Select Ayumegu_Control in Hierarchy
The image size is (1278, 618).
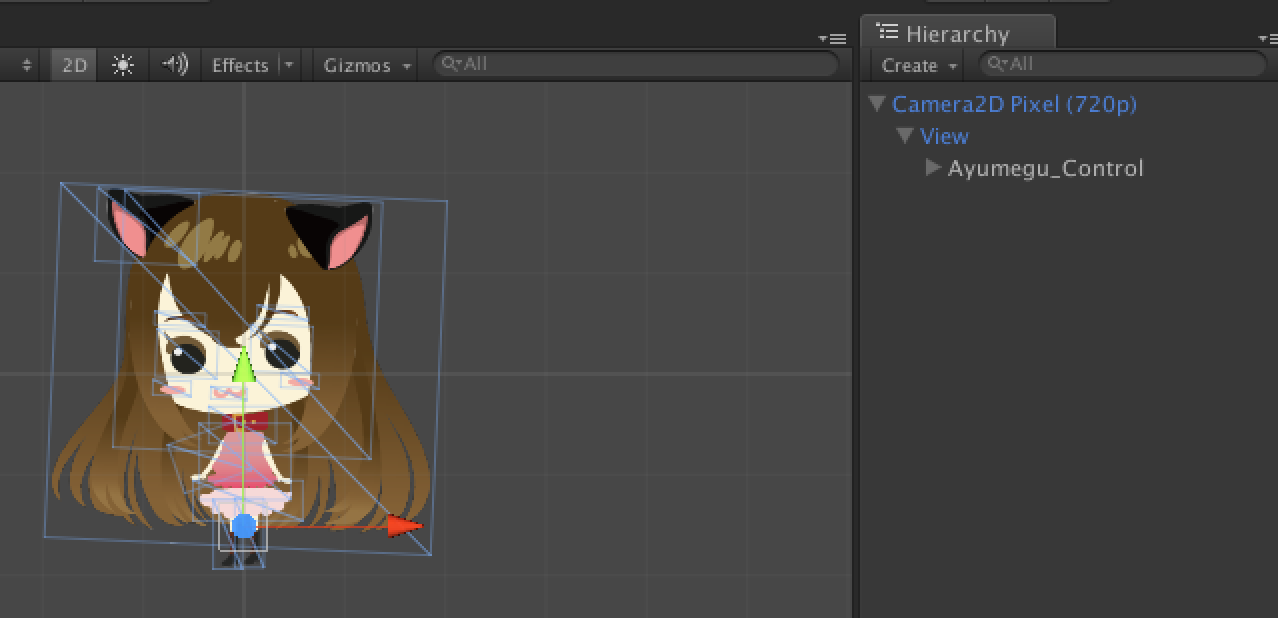1045,168
